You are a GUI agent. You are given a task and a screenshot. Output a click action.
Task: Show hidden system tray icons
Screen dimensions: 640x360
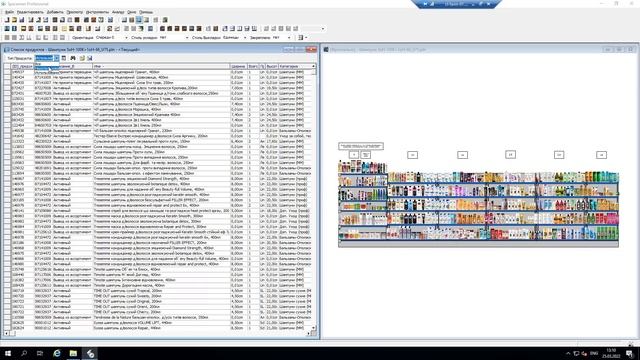click(568, 353)
